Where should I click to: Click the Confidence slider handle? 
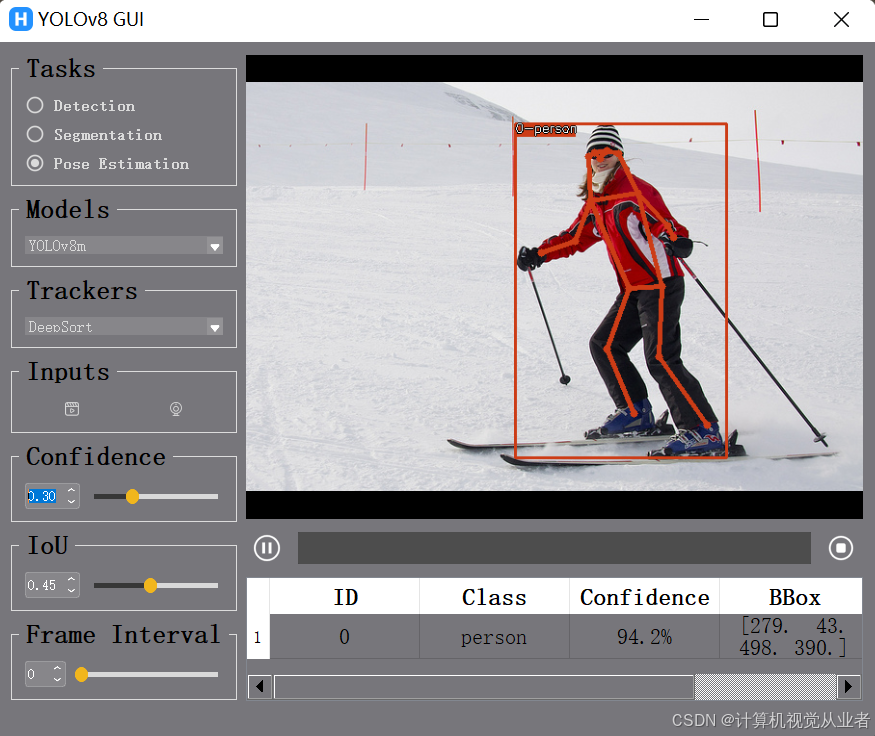pyautogui.click(x=132, y=497)
